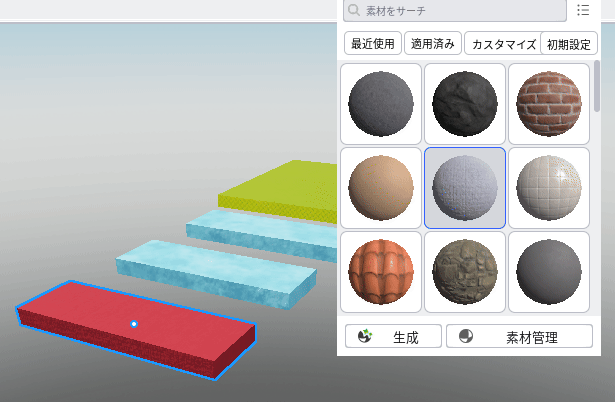
Task: Open the カスタマイズ tab
Action: 503,44
